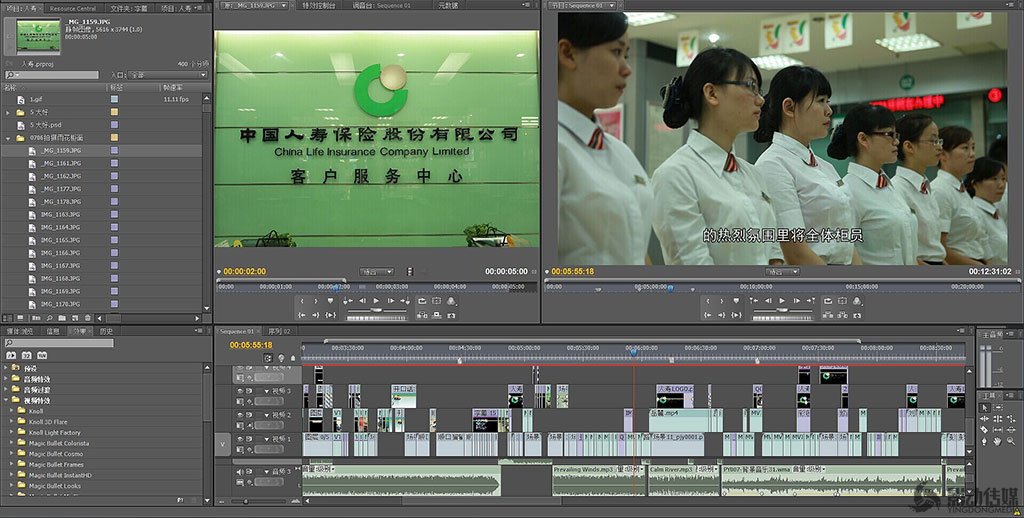
Task: Select the Selection arrow tool
Action: point(985,408)
